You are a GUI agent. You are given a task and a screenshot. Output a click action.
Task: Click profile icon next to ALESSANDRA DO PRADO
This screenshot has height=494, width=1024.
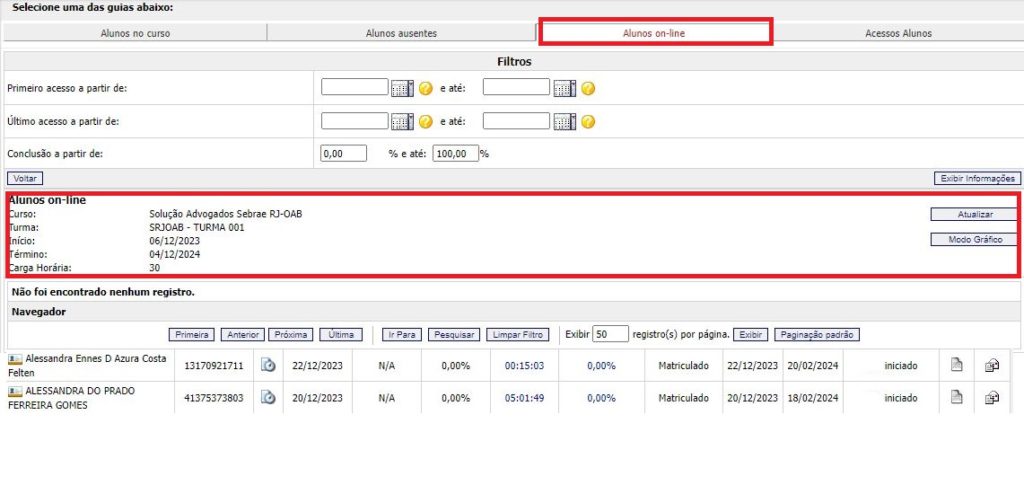click(x=15, y=391)
